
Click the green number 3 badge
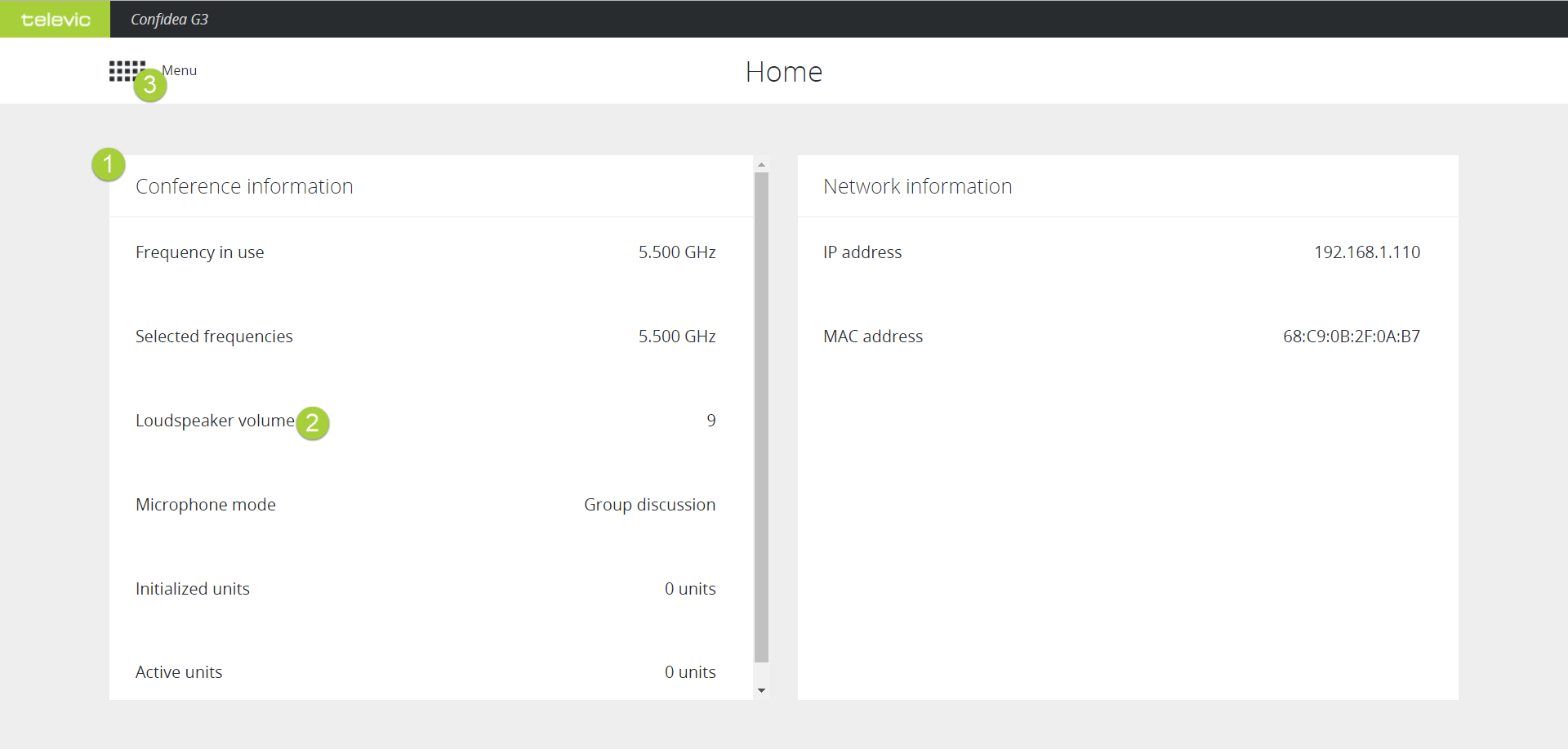(x=150, y=85)
